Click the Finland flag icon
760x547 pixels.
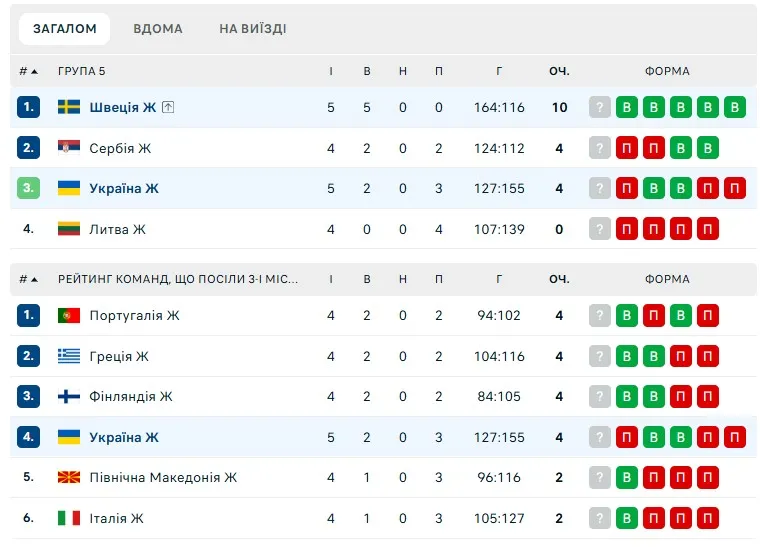click(x=69, y=397)
